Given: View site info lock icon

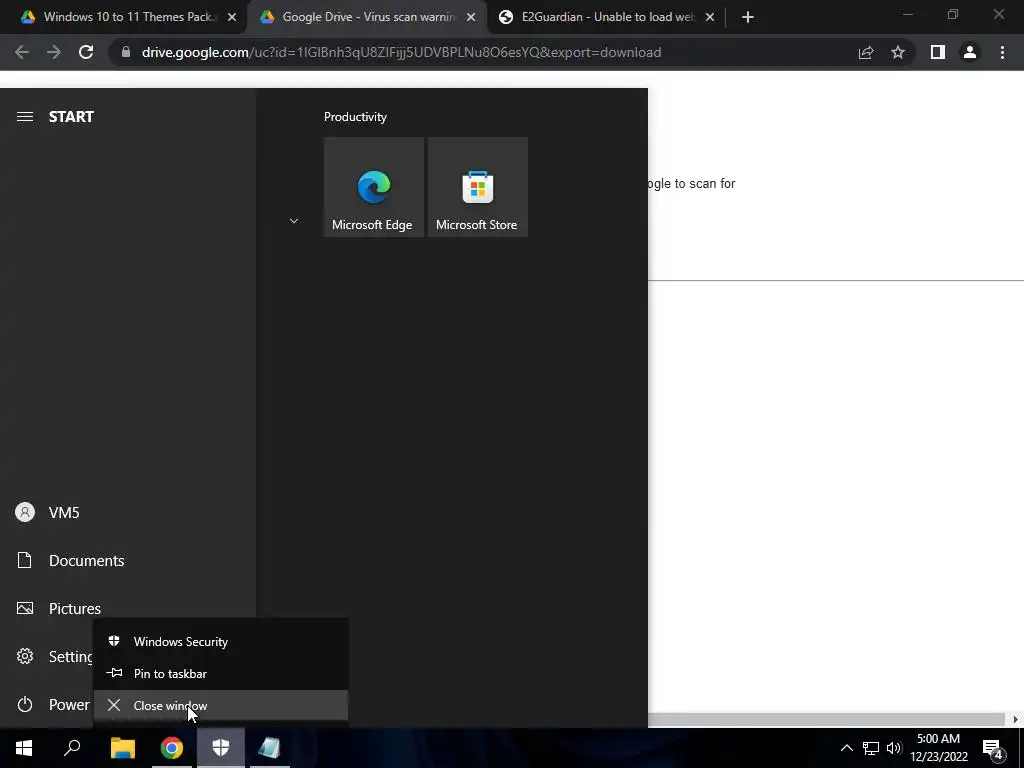Looking at the screenshot, I should point(126,52).
